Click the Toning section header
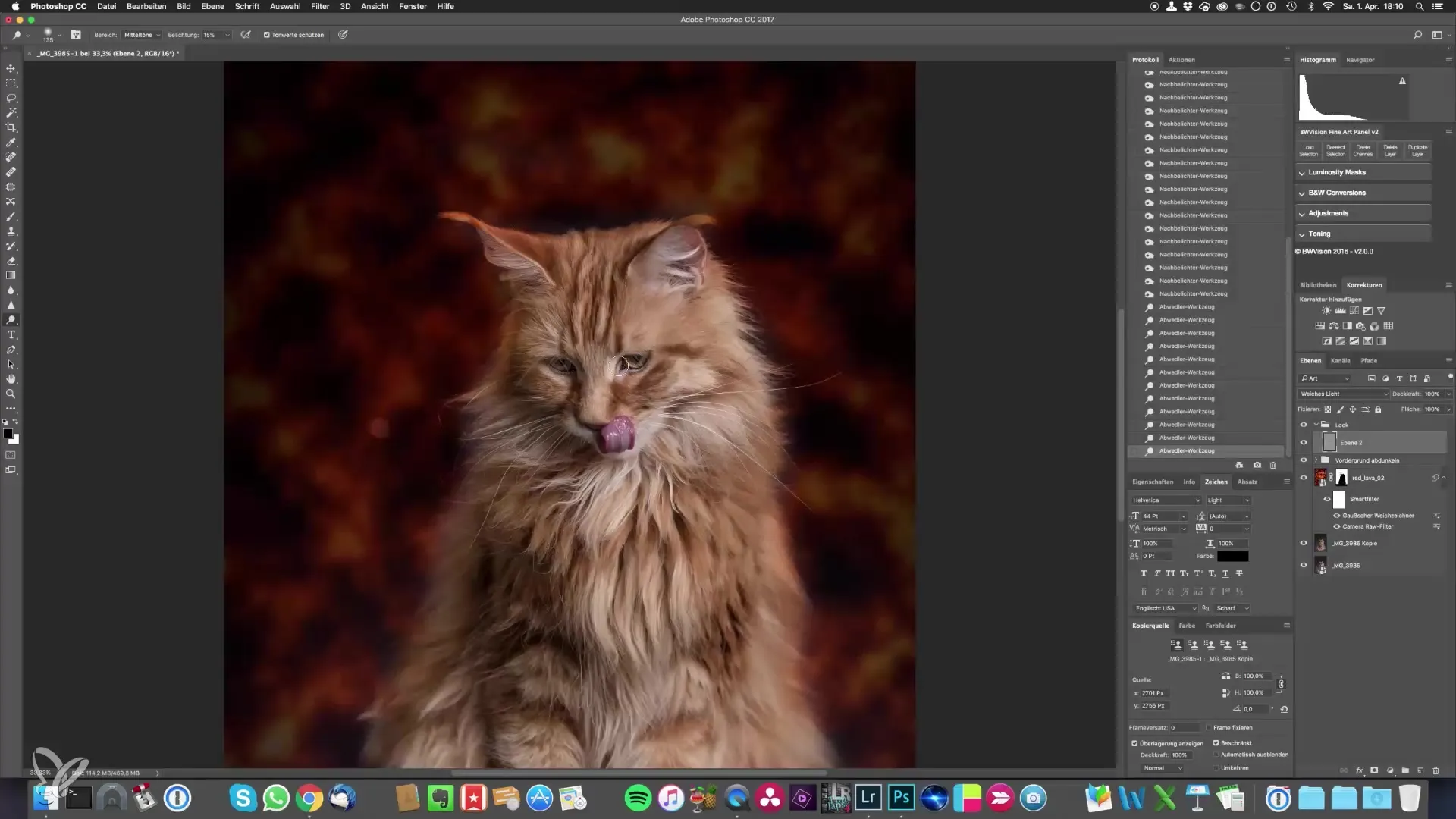The image size is (1456, 819). coord(1319,234)
